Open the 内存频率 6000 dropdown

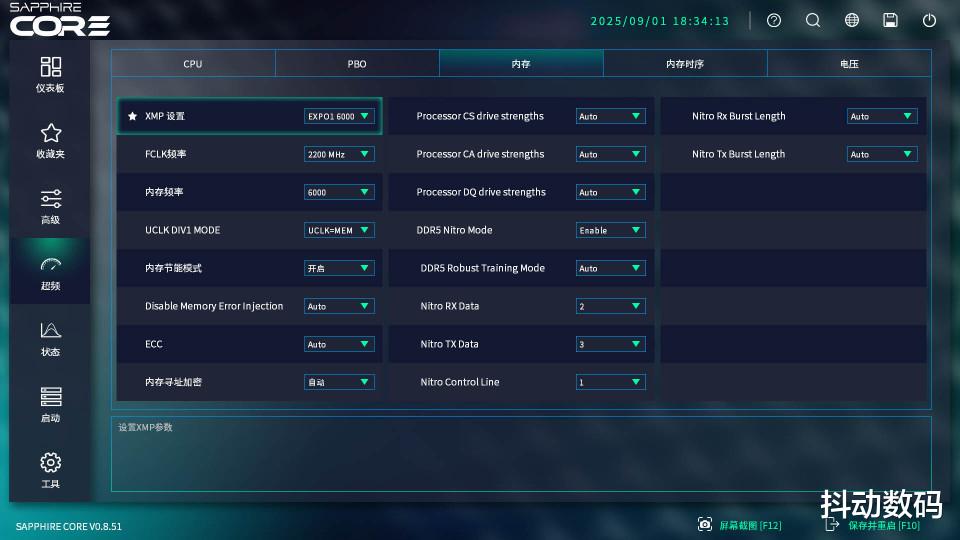339,192
